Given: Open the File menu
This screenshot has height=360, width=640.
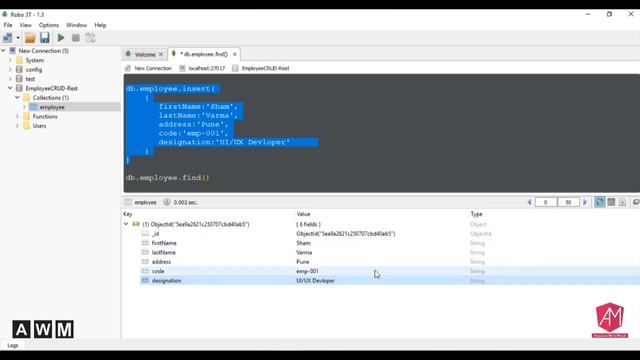Looking at the screenshot, I should tap(8, 25).
